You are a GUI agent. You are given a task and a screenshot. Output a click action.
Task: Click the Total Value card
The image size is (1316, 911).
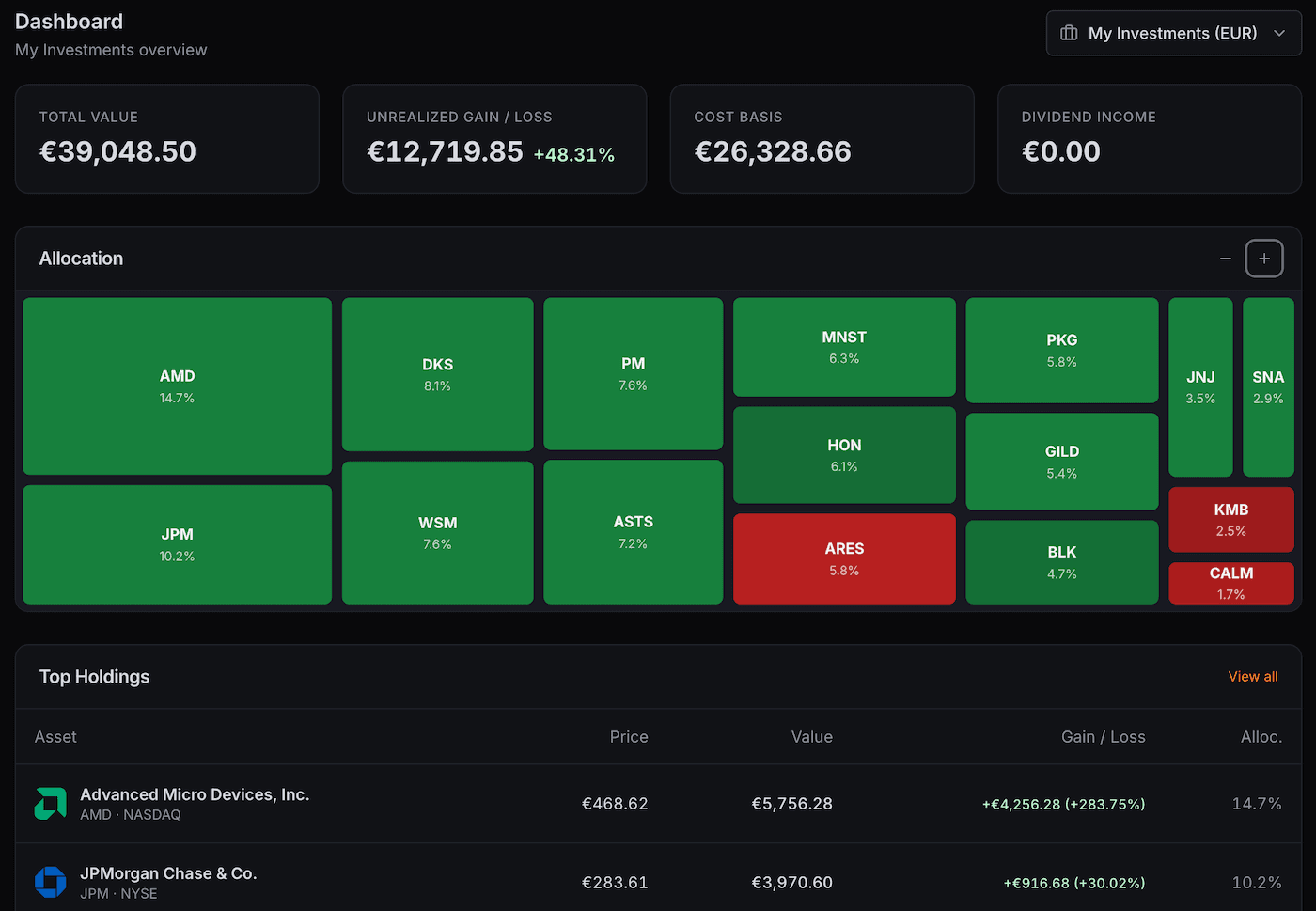167,139
